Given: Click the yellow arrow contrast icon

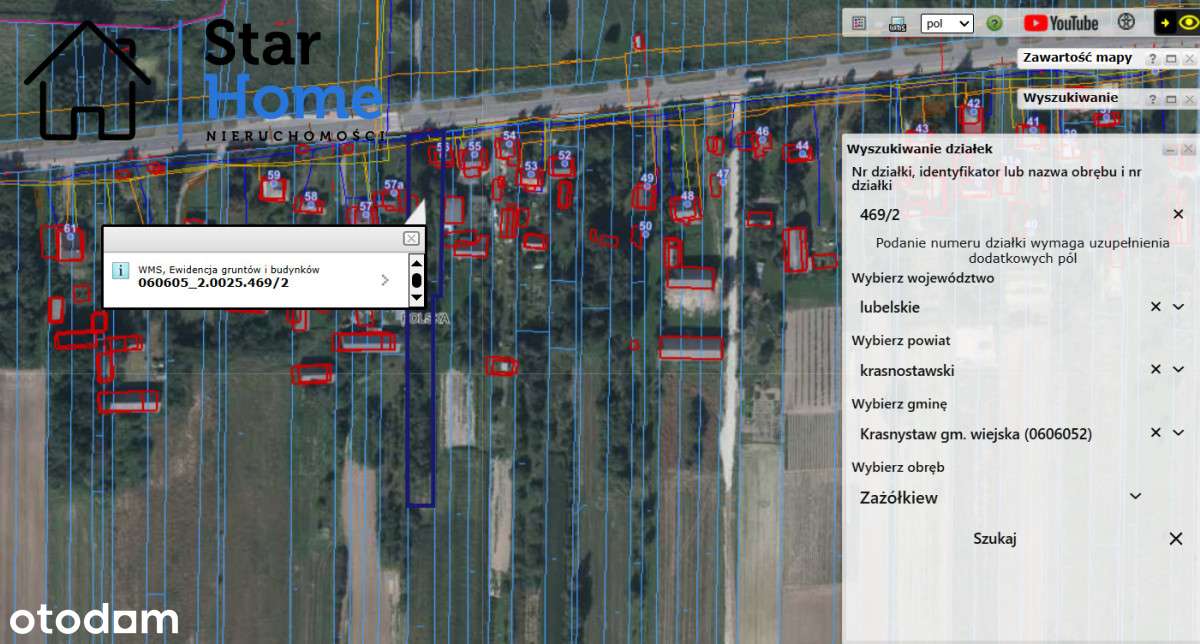Looking at the screenshot, I should 1165,22.
